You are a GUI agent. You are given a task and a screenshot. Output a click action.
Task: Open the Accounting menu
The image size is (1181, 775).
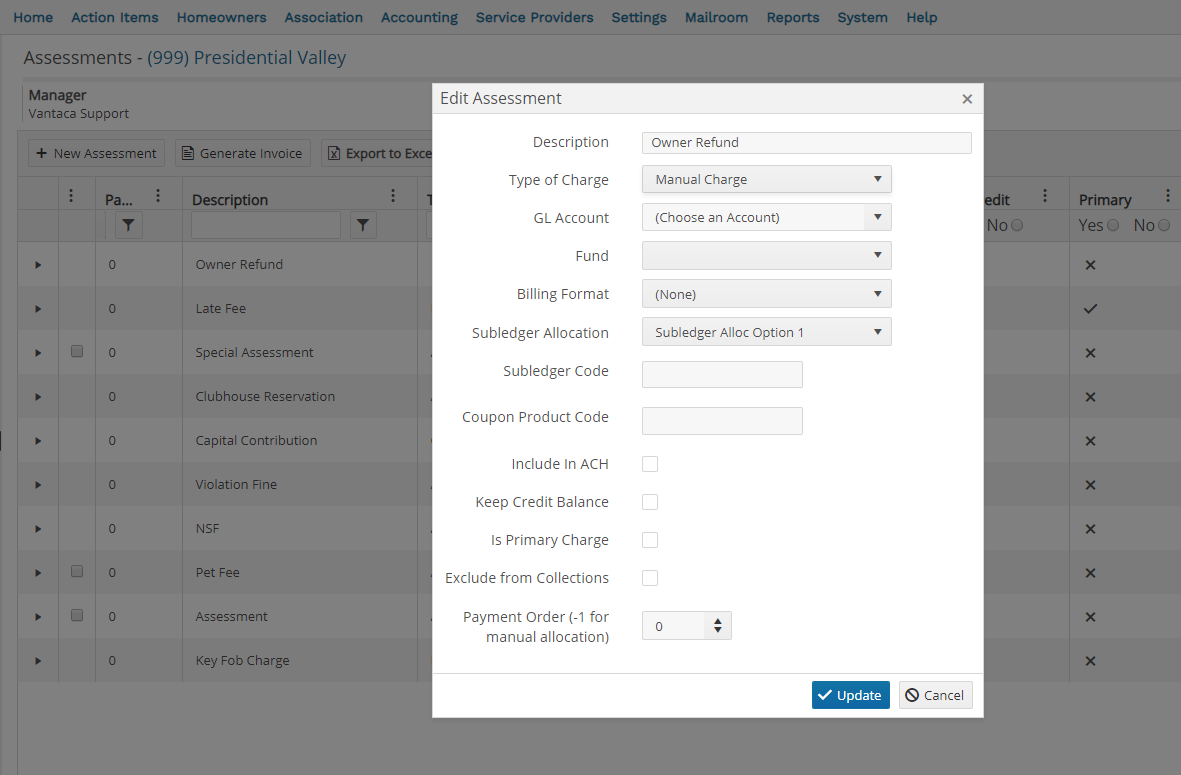click(x=419, y=17)
